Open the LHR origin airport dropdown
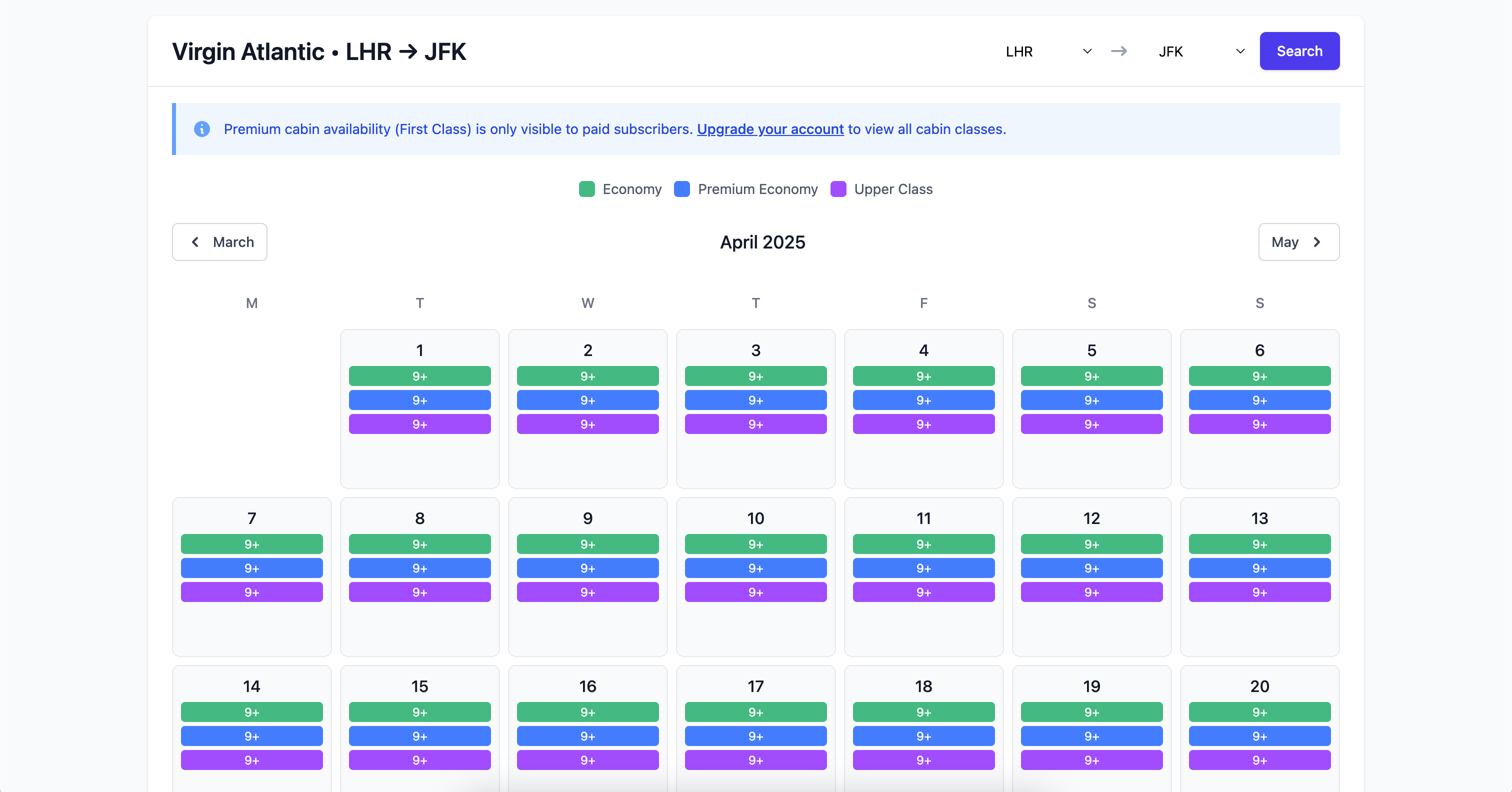 point(1048,51)
